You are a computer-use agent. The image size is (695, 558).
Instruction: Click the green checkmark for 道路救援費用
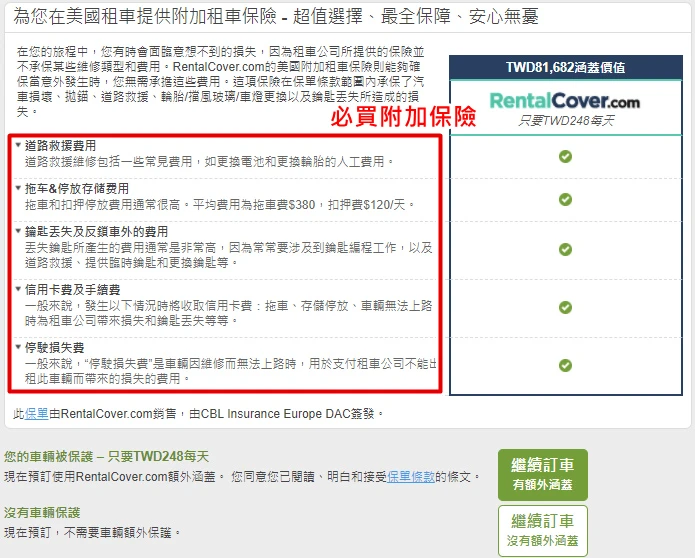tap(565, 156)
